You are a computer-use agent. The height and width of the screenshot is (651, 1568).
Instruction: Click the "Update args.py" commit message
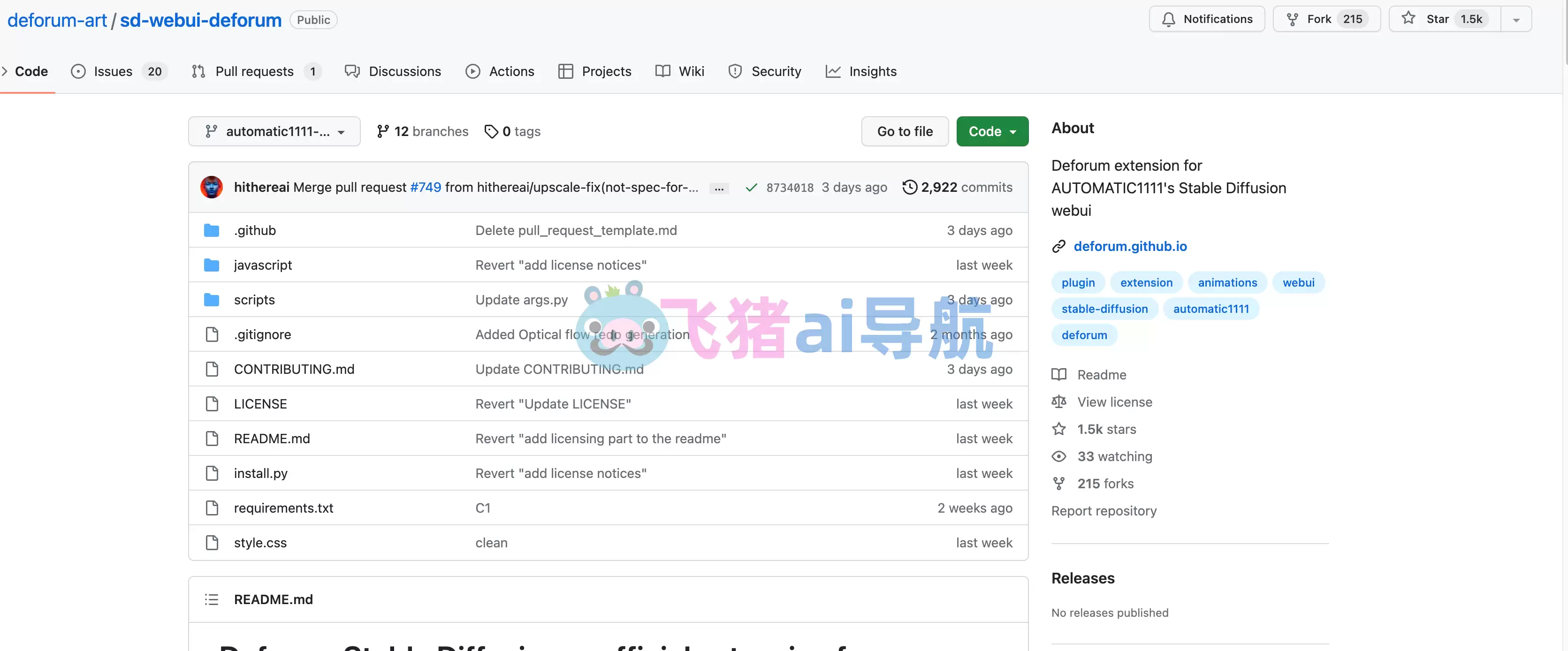522,300
